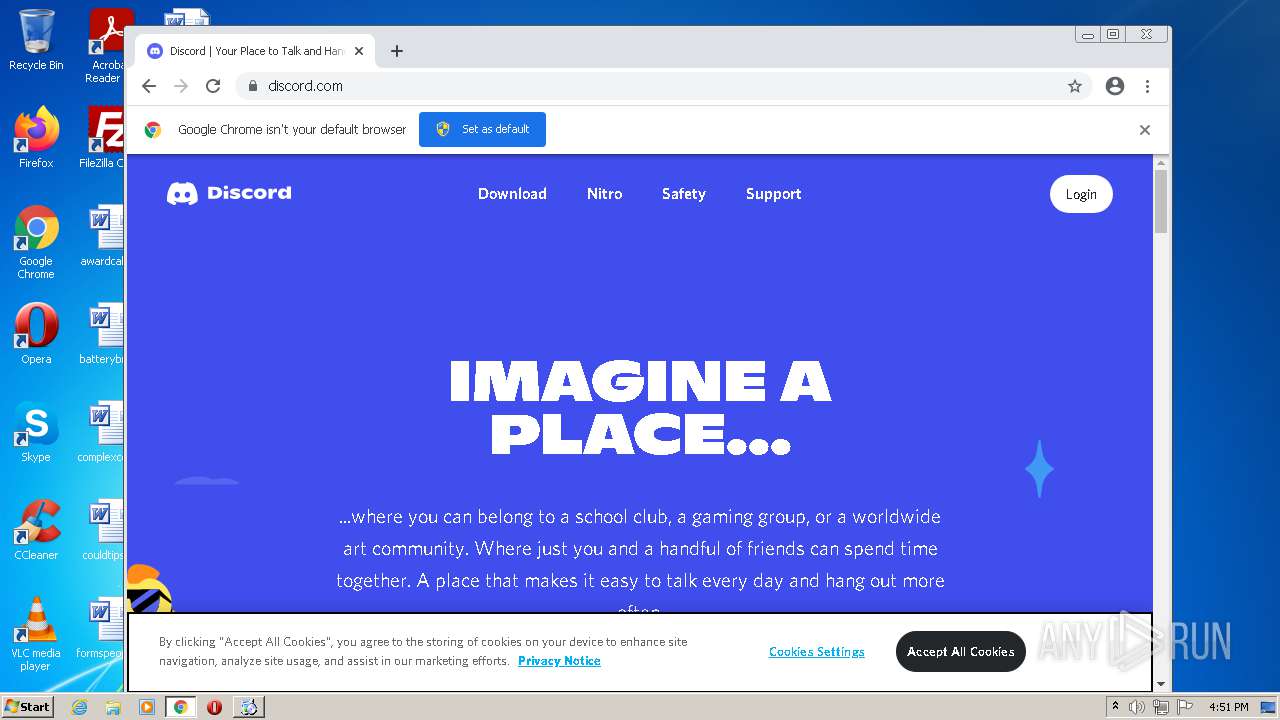Open the Chrome three-dot menu

(1147, 86)
